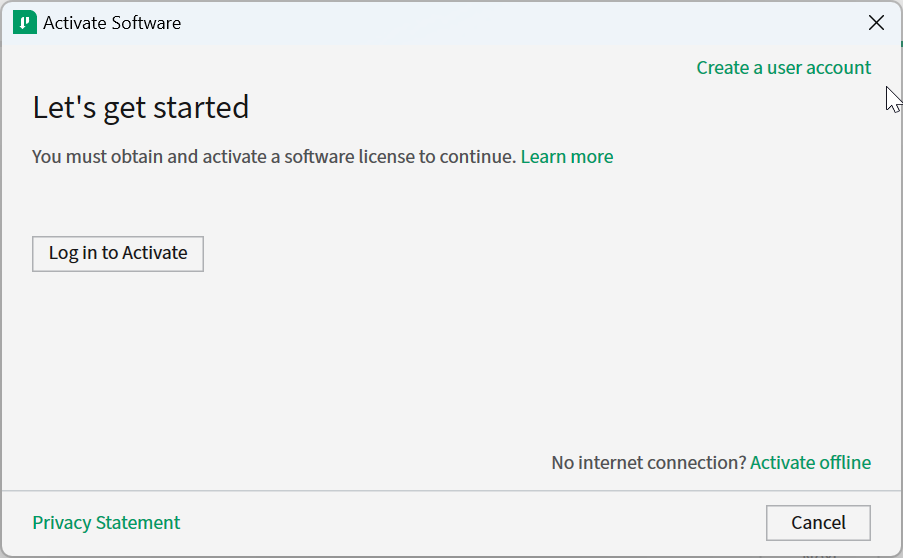The image size is (903, 558).
Task: Click the separator line above the footer
Action: coord(450,491)
